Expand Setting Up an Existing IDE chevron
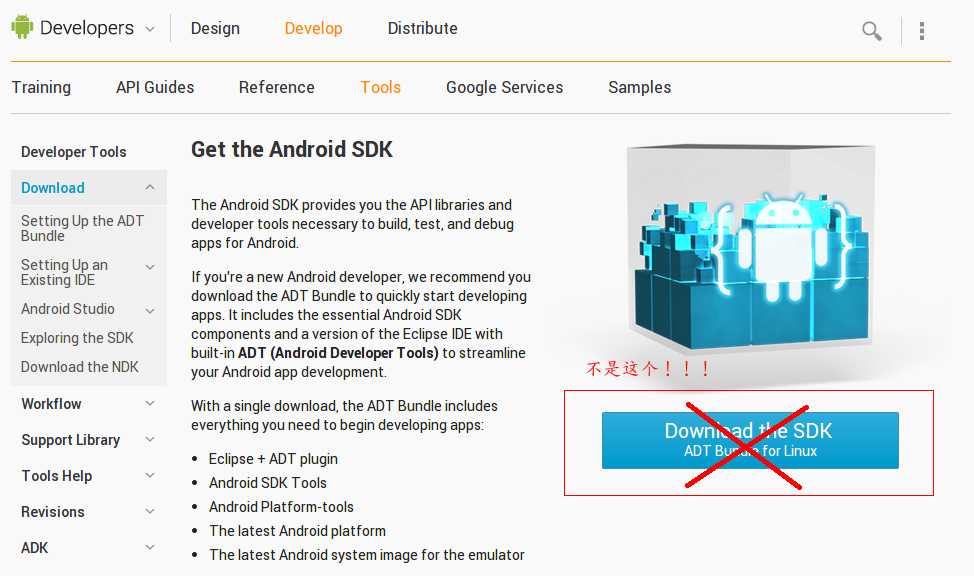Screen dimensions: 974x576 [x=150, y=267]
